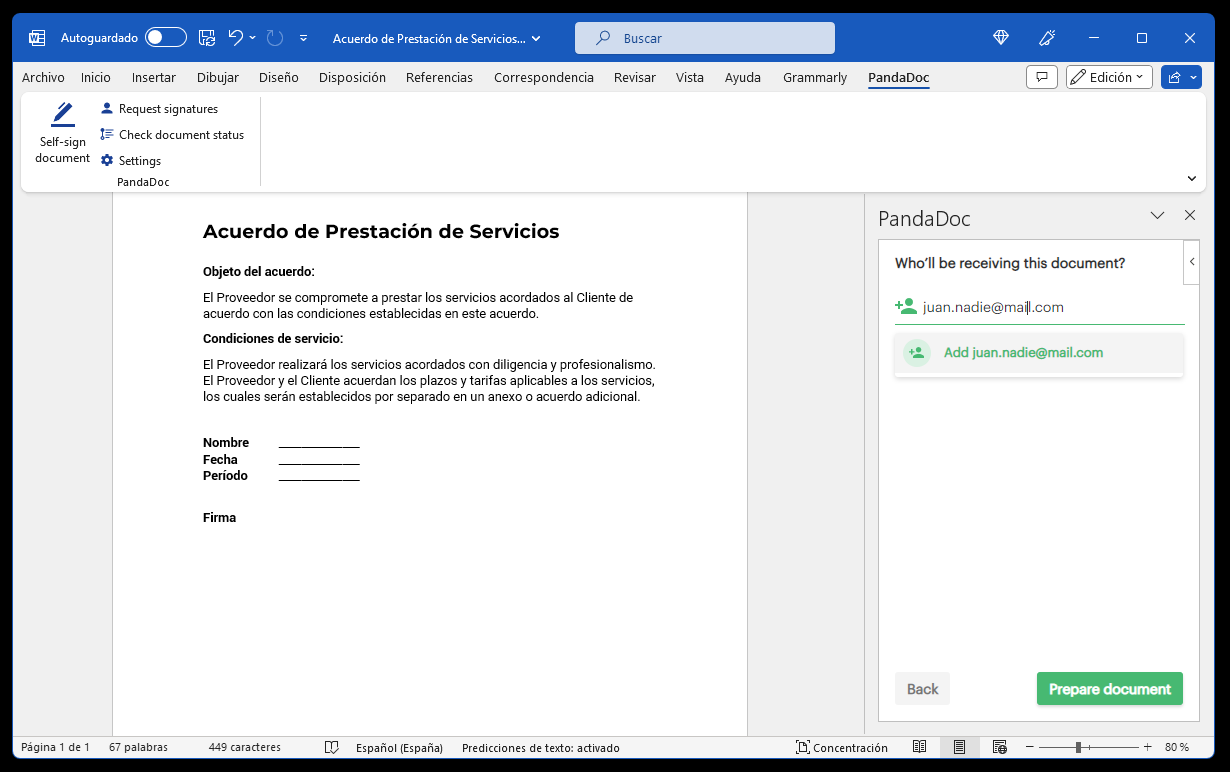This screenshot has height=772, width=1230.
Task: Click the recipient email input field
Action: pyautogui.click(x=1039, y=307)
